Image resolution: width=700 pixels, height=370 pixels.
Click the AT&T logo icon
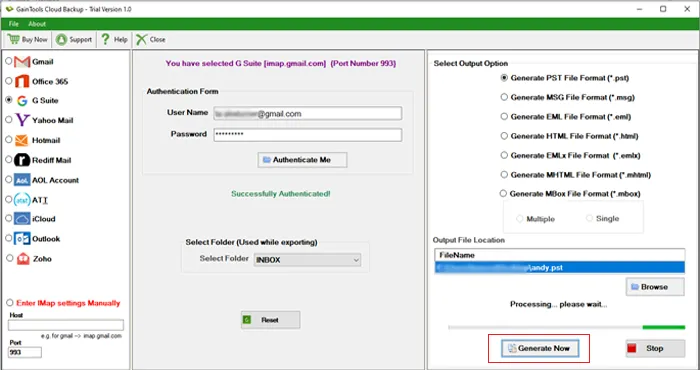22,200
